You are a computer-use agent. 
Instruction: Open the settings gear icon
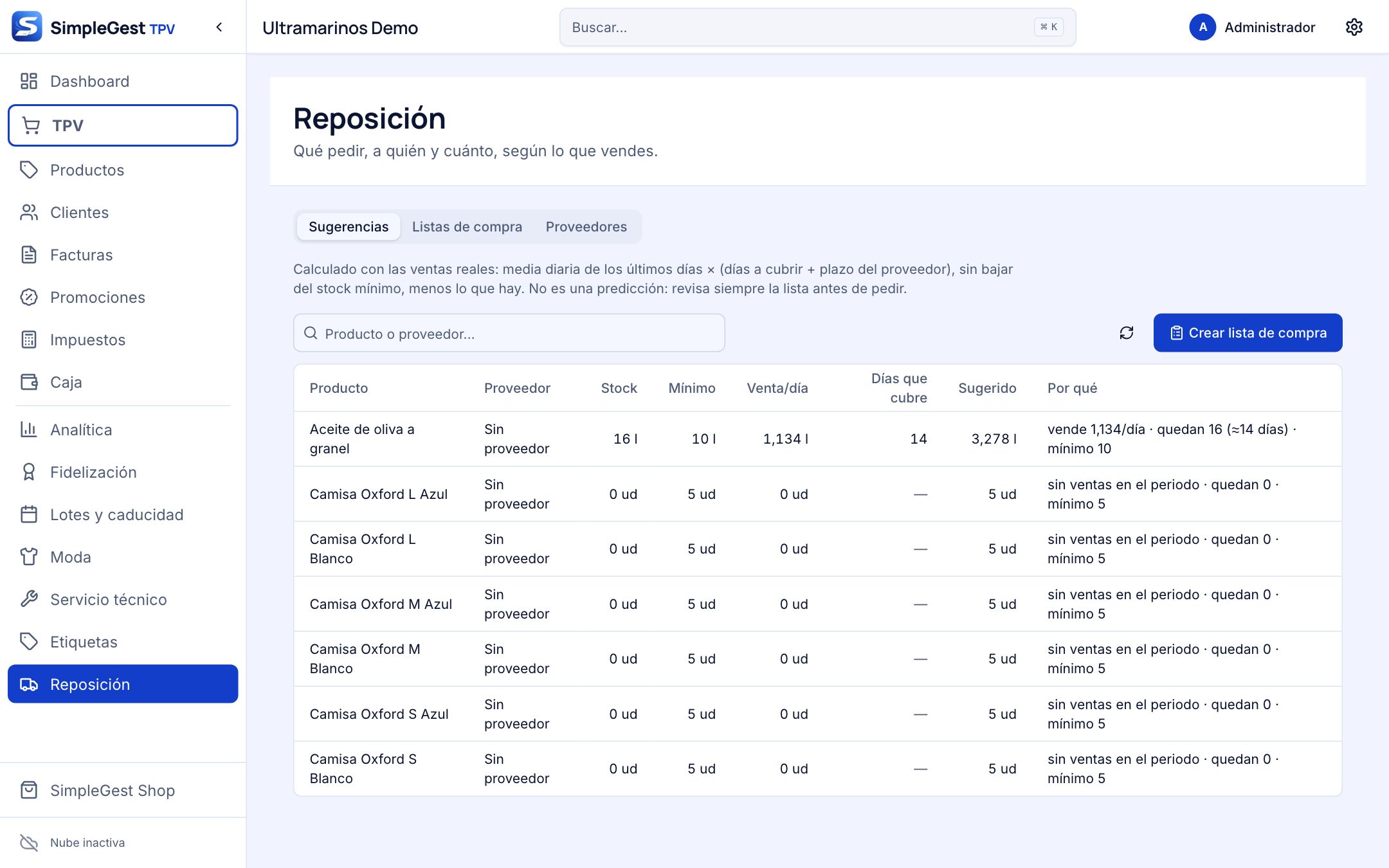coord(1354,27)
